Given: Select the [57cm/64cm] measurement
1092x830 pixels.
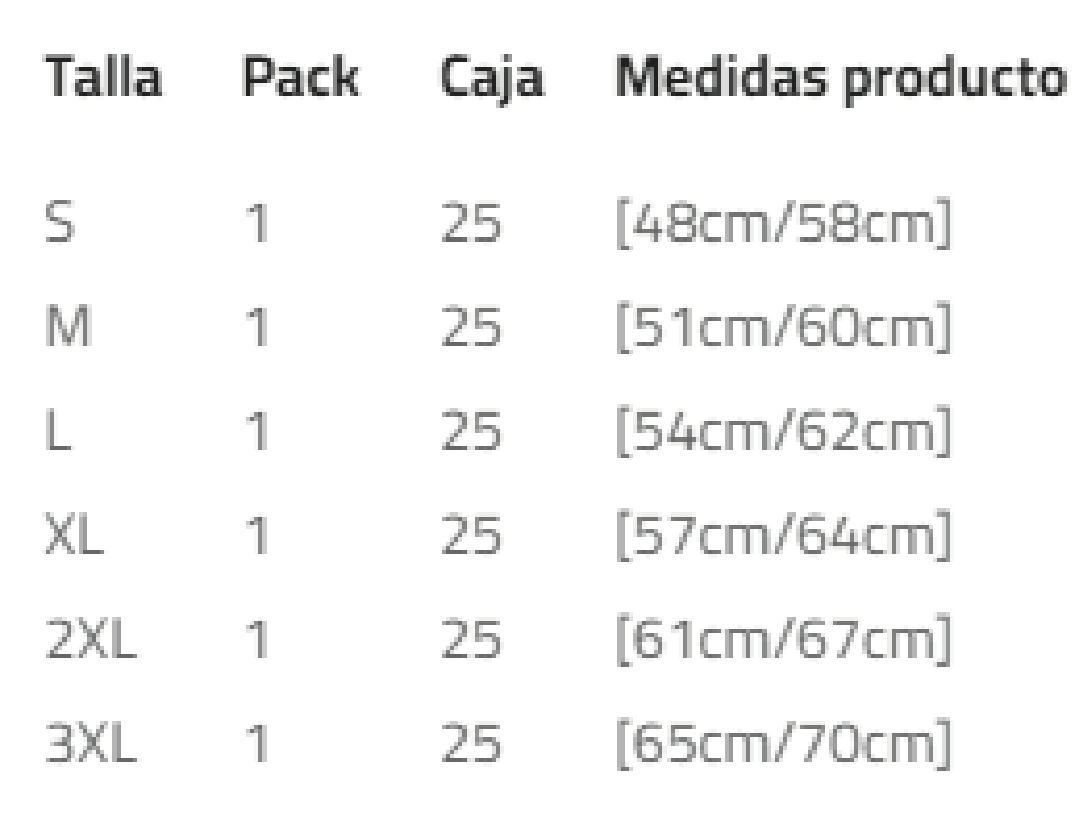Looking at the screenshot, I should coord(782,538).
